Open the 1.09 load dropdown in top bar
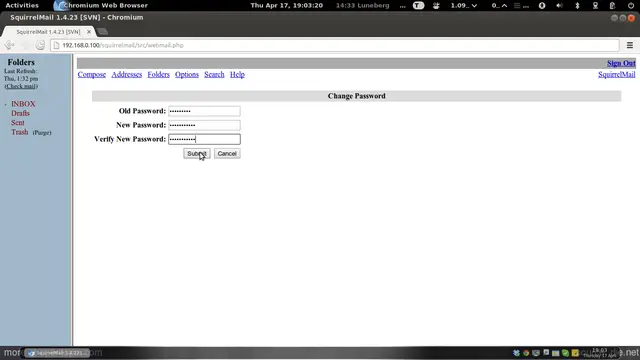The height and width of the screenshot is (360, 640). coord(464,5)
